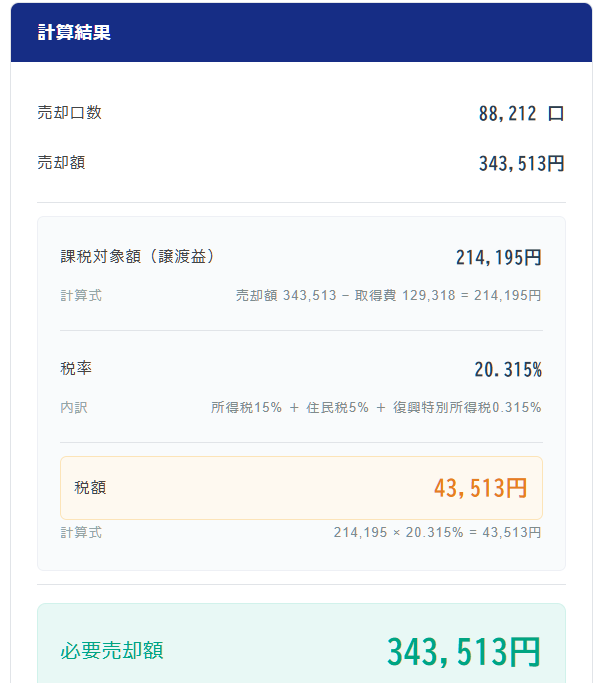Select the 売却額 row label
Viewport: 600px width, 683px height.
[x=61, y=162]
